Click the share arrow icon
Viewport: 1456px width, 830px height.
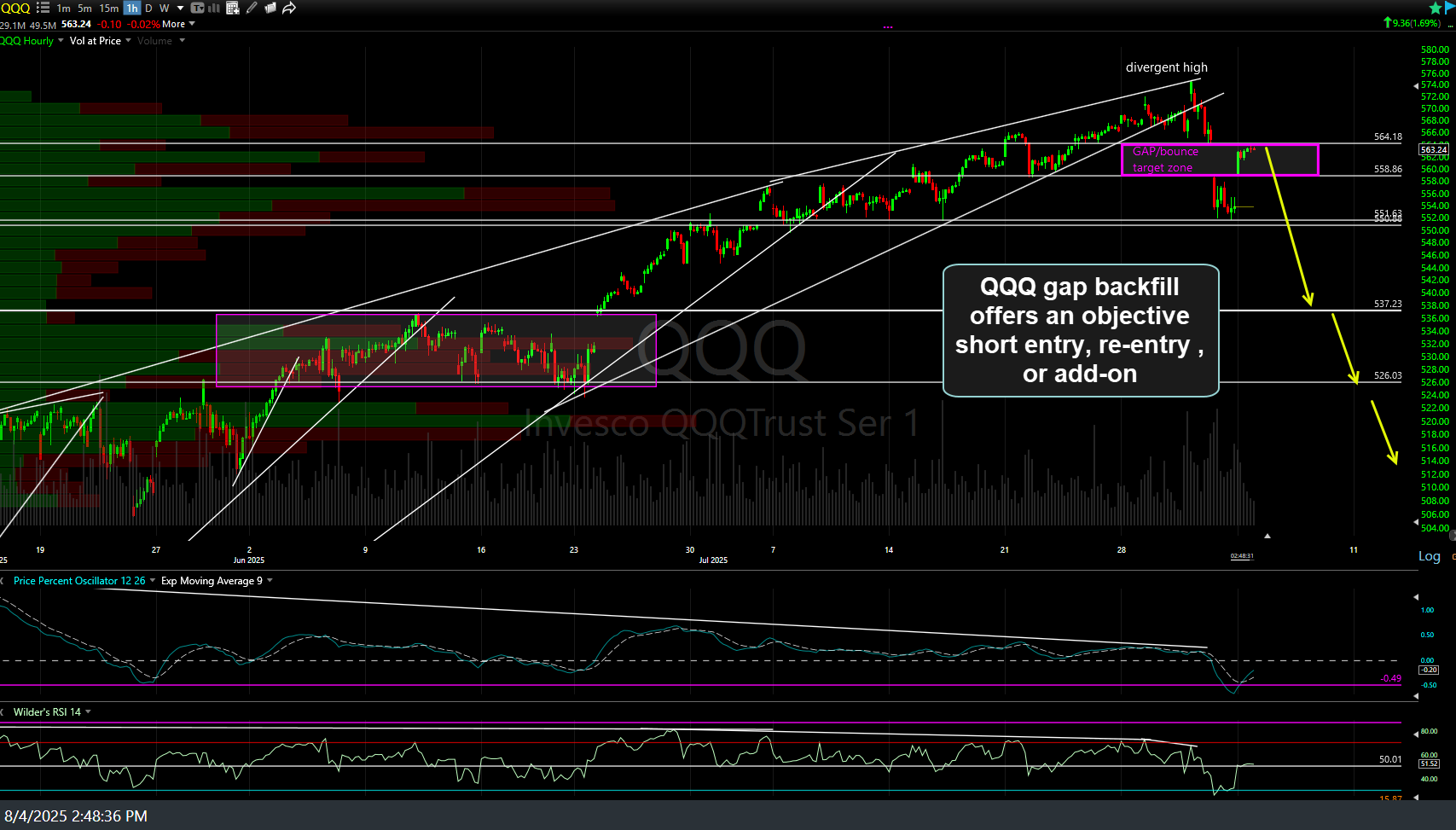pos(289,8)
